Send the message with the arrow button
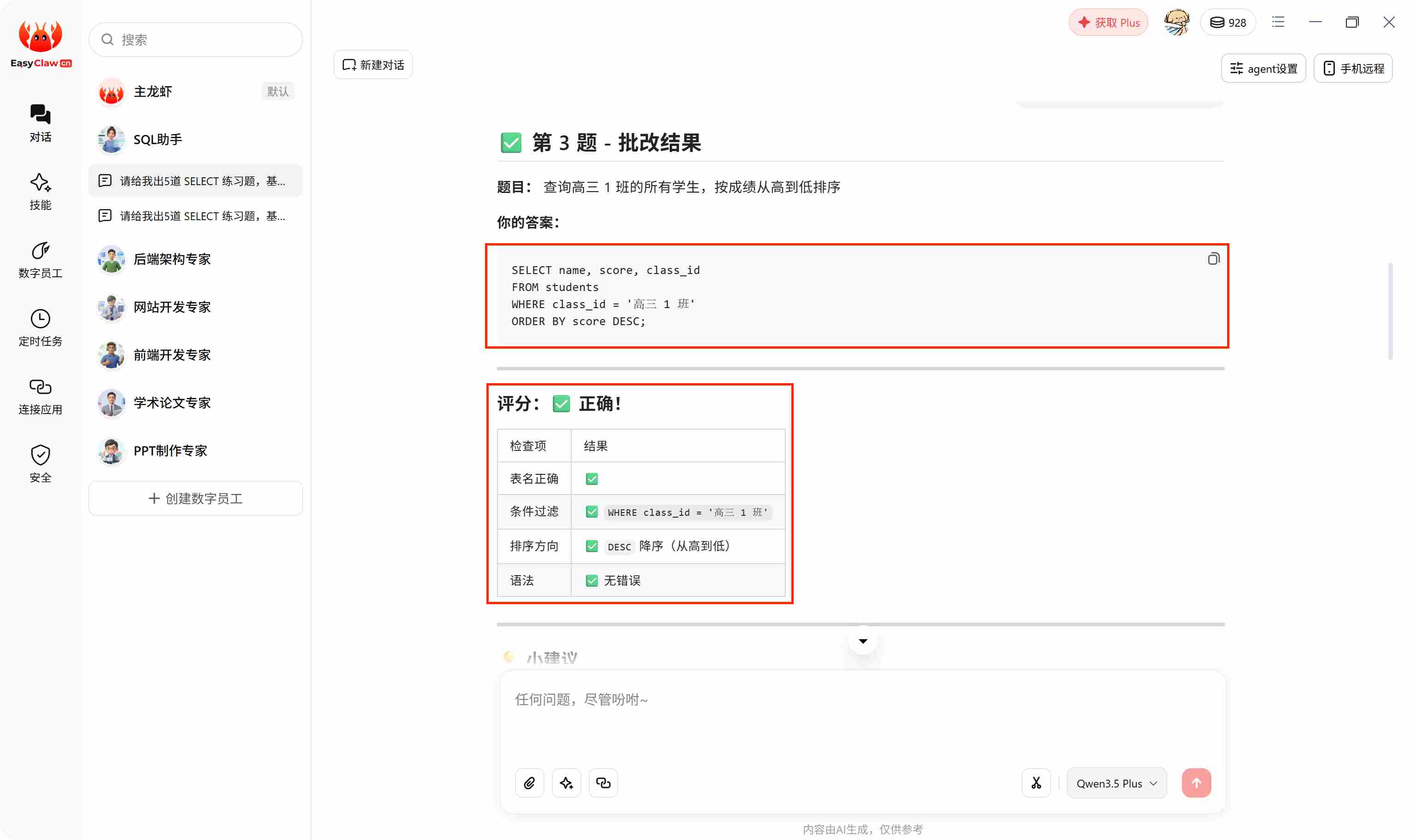 pyautogui.click(x=1196, y=783)
